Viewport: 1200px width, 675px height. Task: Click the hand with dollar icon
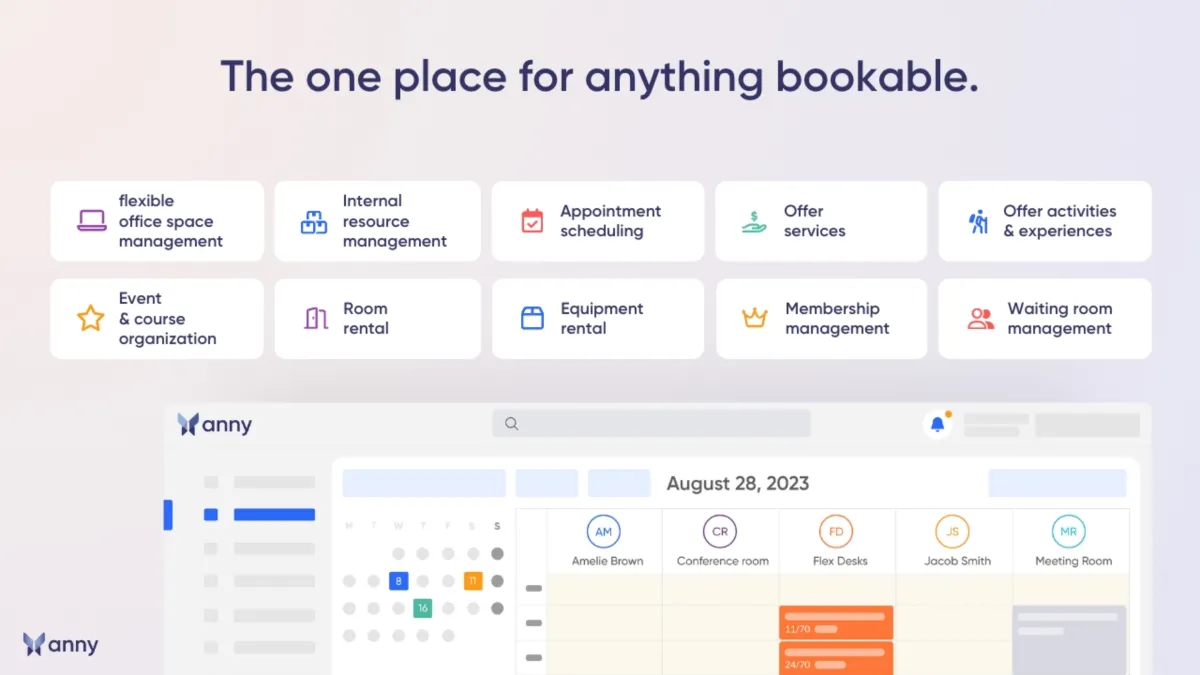[754, 221]
